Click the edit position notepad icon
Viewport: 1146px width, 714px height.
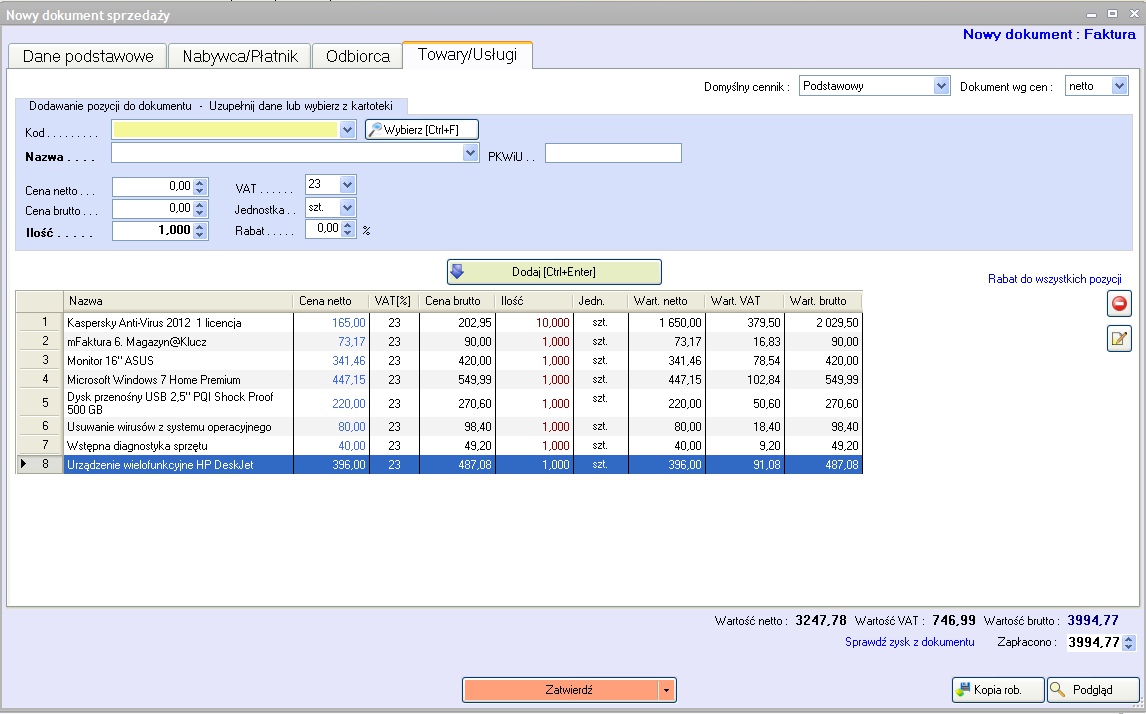(1119, 339)
